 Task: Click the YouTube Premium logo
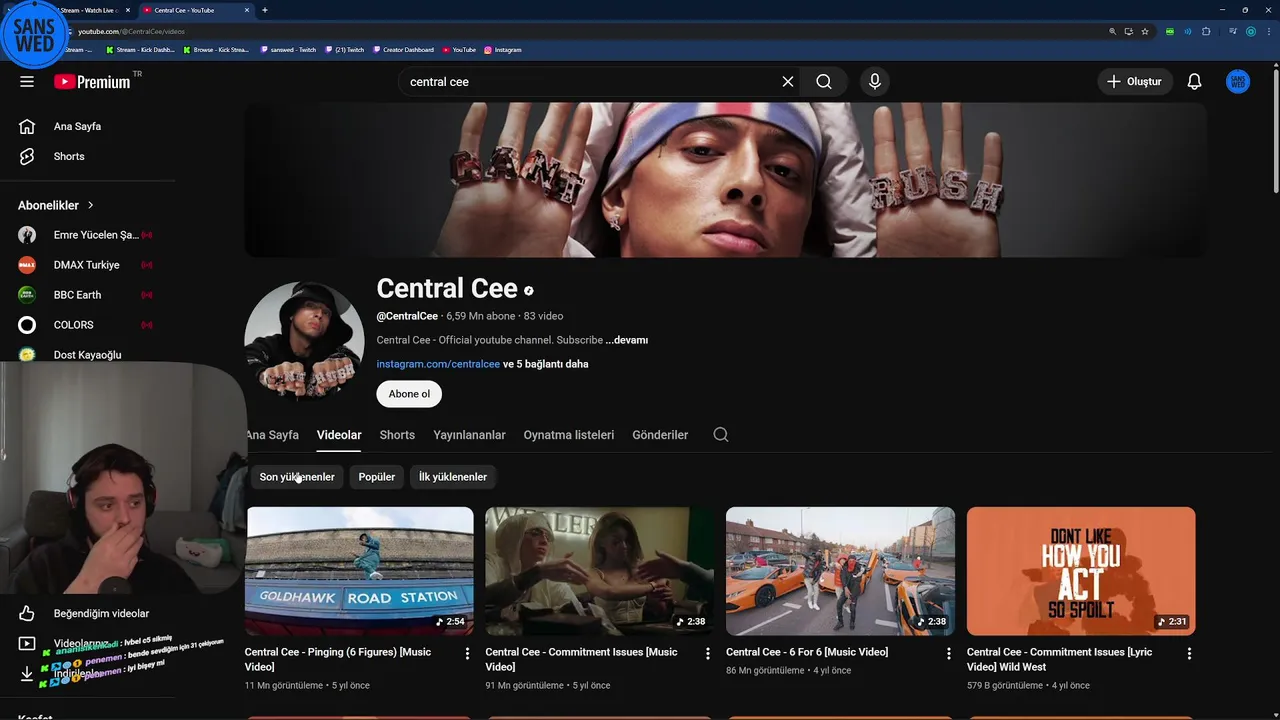92,82
